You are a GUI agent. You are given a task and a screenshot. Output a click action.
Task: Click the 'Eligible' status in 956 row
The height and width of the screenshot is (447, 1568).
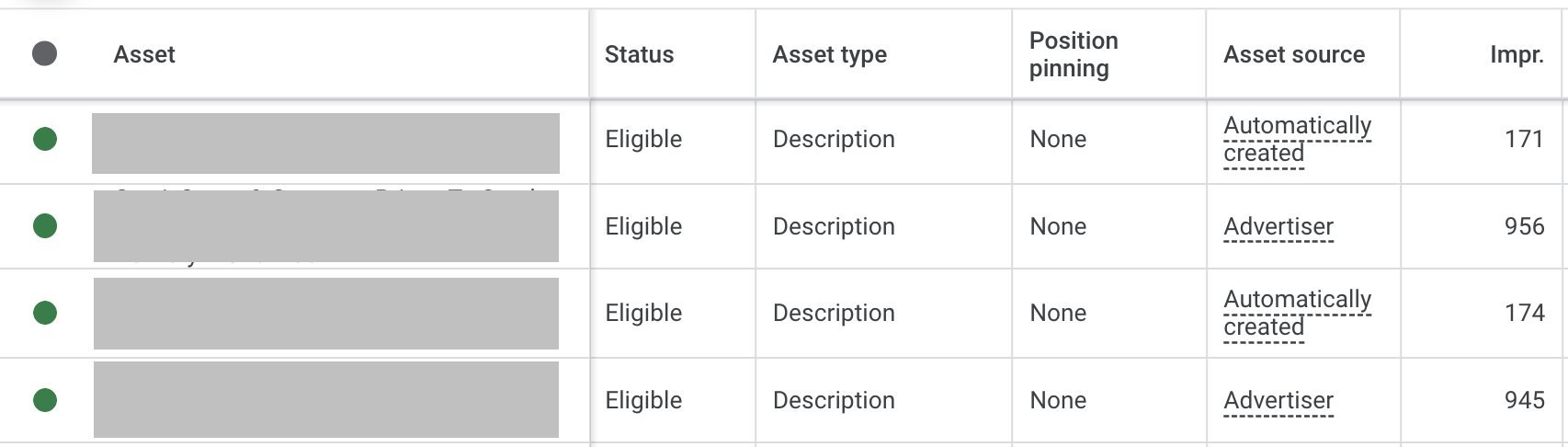coord(643,226)
